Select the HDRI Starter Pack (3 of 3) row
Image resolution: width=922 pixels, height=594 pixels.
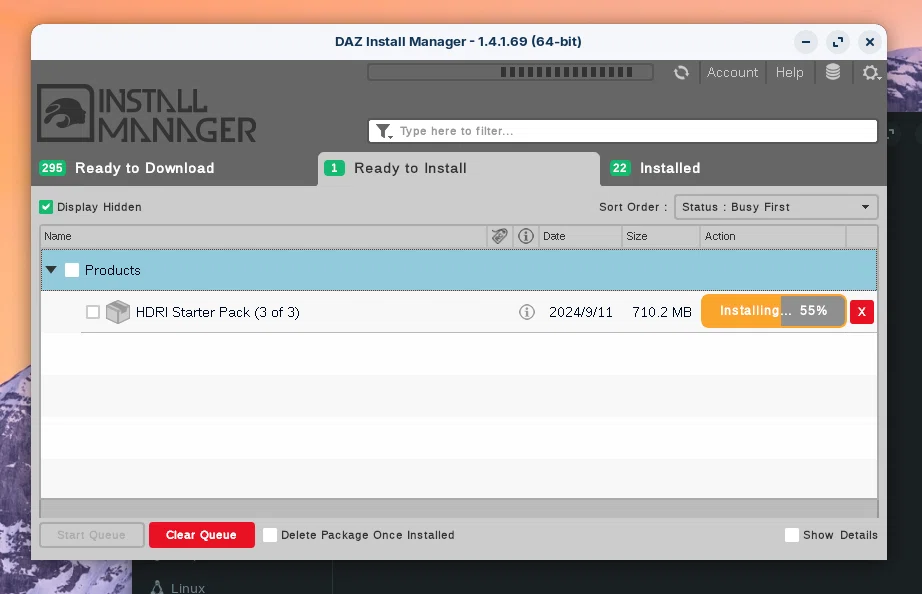tap(459, 312)
